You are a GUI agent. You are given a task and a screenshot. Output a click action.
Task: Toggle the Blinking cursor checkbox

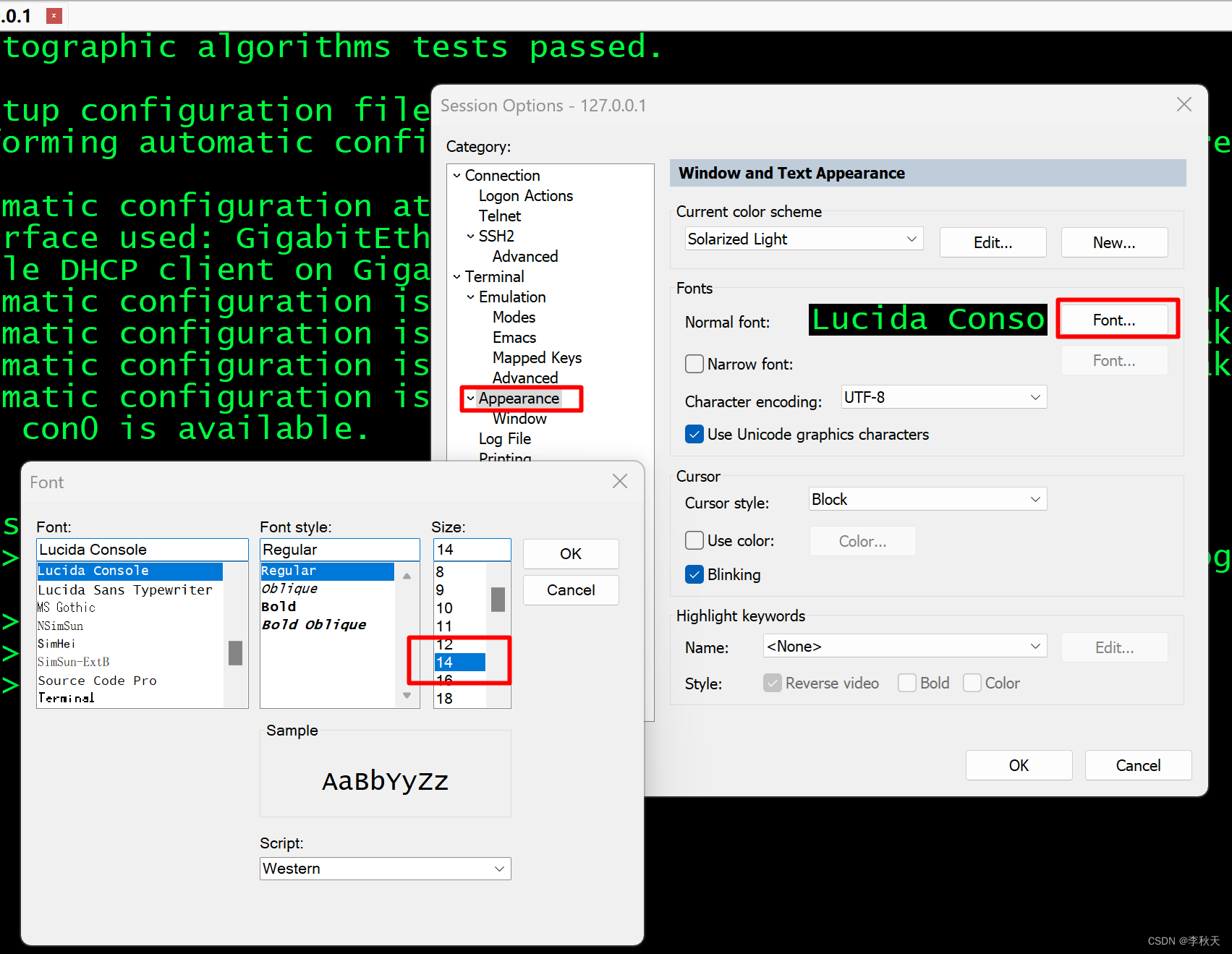pos(694,574)
